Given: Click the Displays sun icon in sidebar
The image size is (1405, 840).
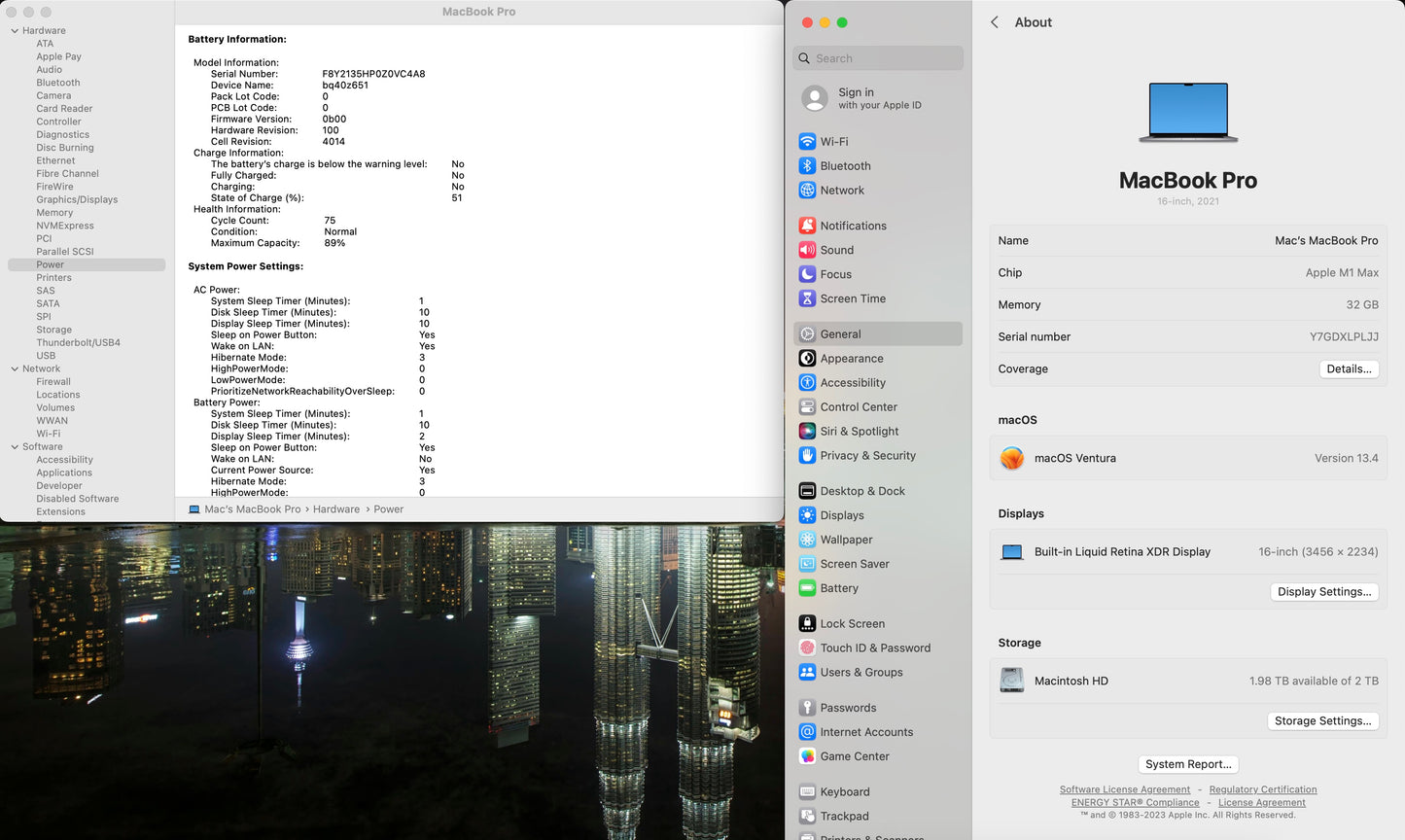Looking at the screenshot, I should [x=807, y=514].
